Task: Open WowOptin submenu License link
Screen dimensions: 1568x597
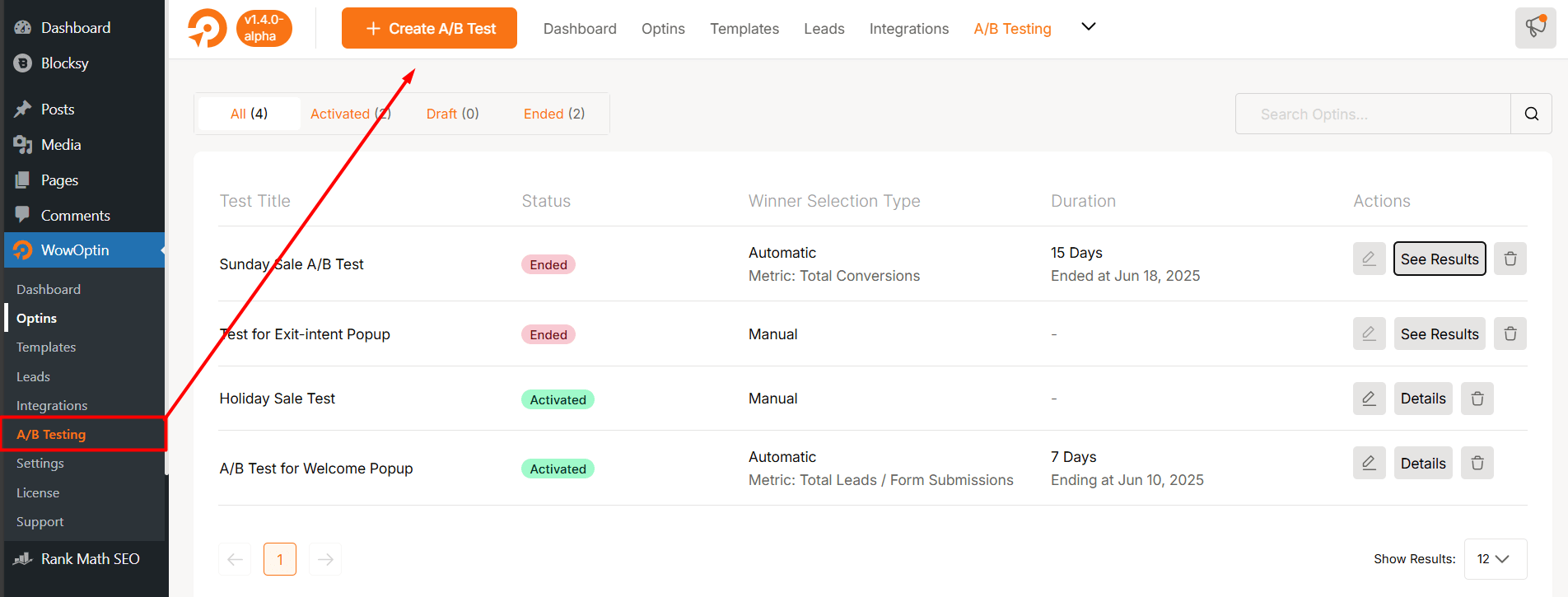Action: pyautogui.click(x=38, y=492)
